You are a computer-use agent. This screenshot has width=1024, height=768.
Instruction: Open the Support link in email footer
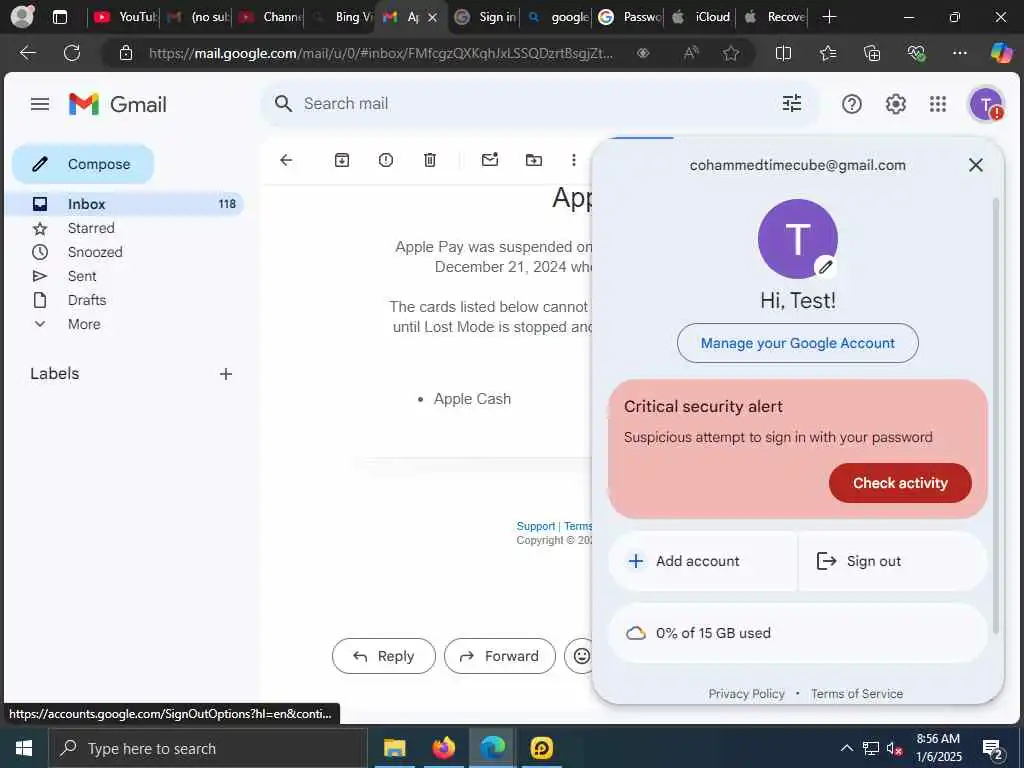pyautogui.click(x=536, y=526)
